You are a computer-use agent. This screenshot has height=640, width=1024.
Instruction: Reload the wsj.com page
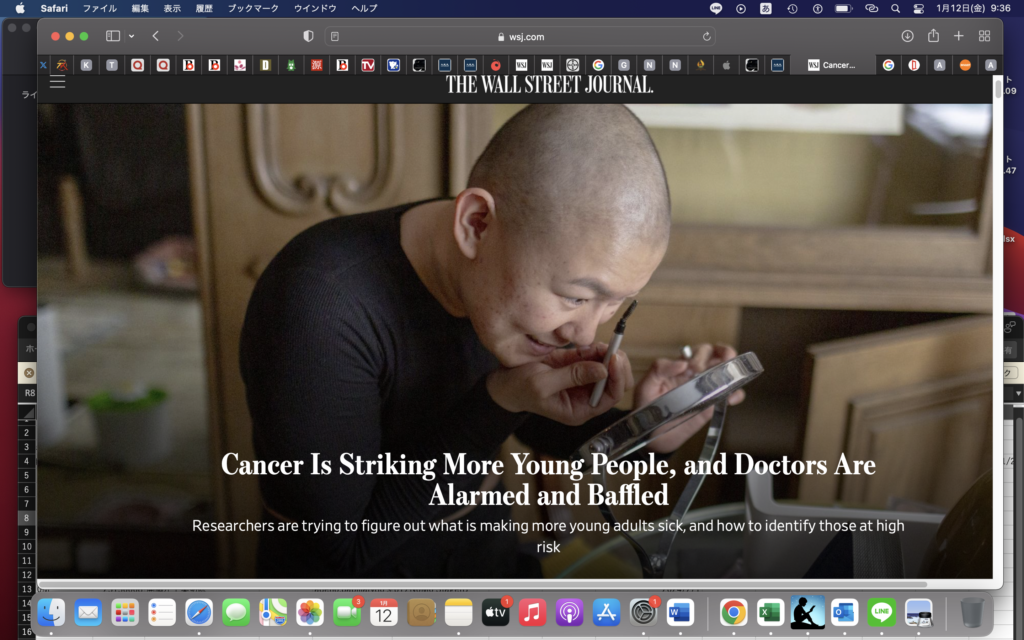(707, 36)
